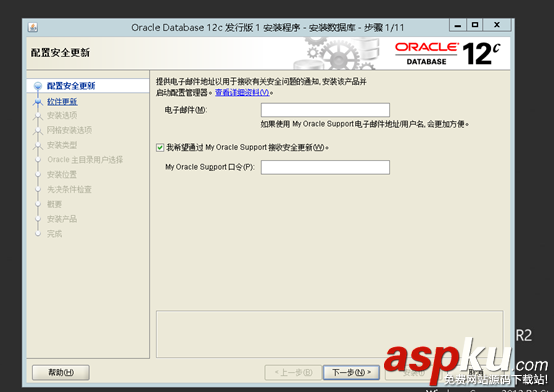This screenshot has height=392, width=554.
Task: Select the 安装产品 step
Action: point(62,219)
